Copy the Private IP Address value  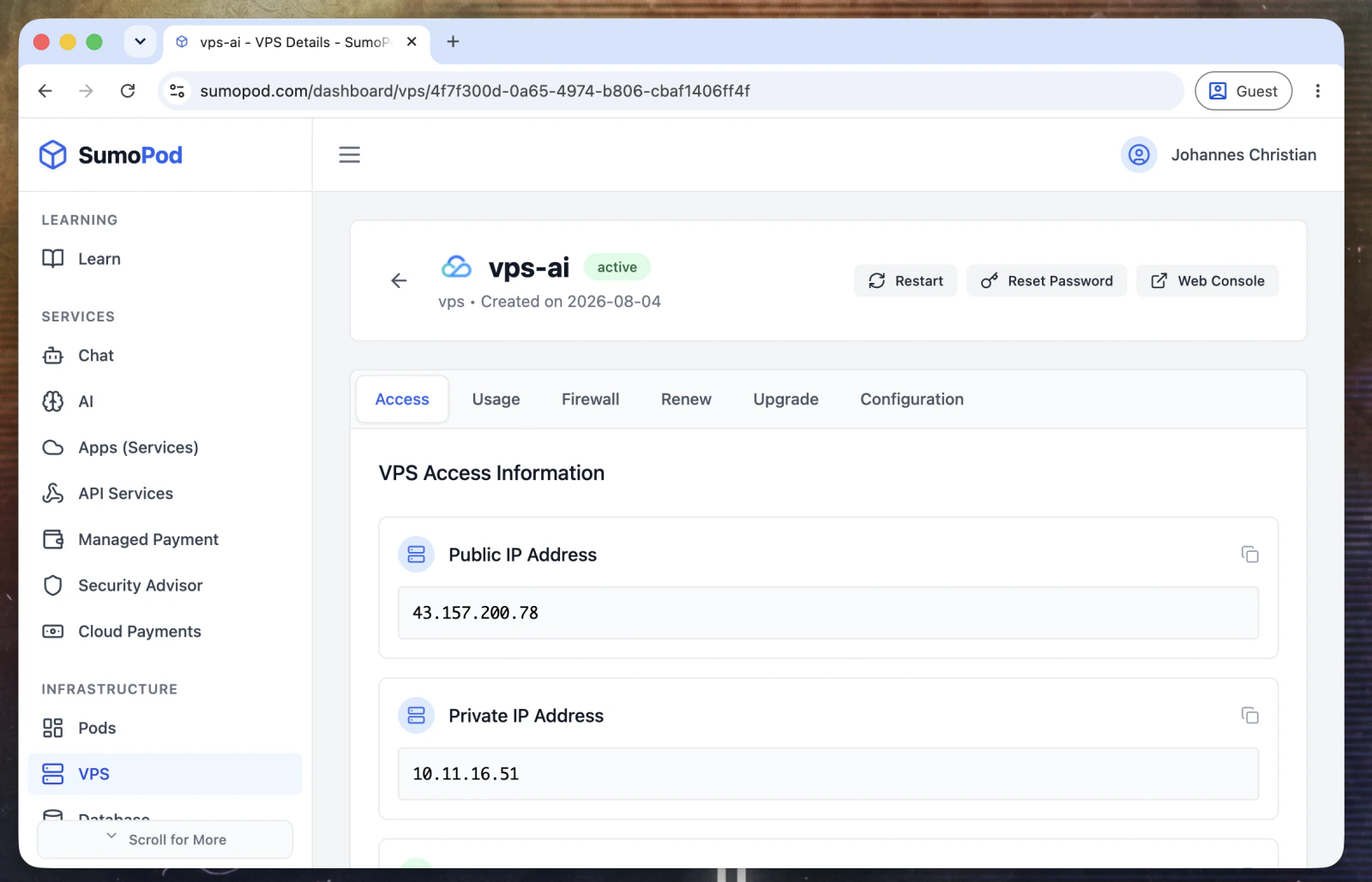pyautogui.click(x=1250, y=716)
